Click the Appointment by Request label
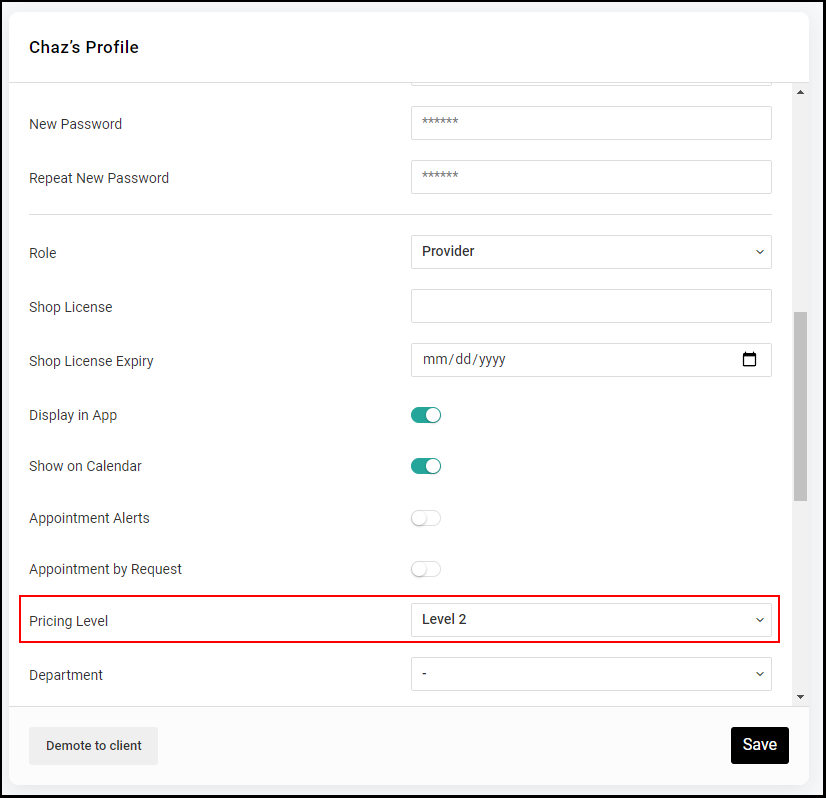826x798 pixels. pos(105,569)
